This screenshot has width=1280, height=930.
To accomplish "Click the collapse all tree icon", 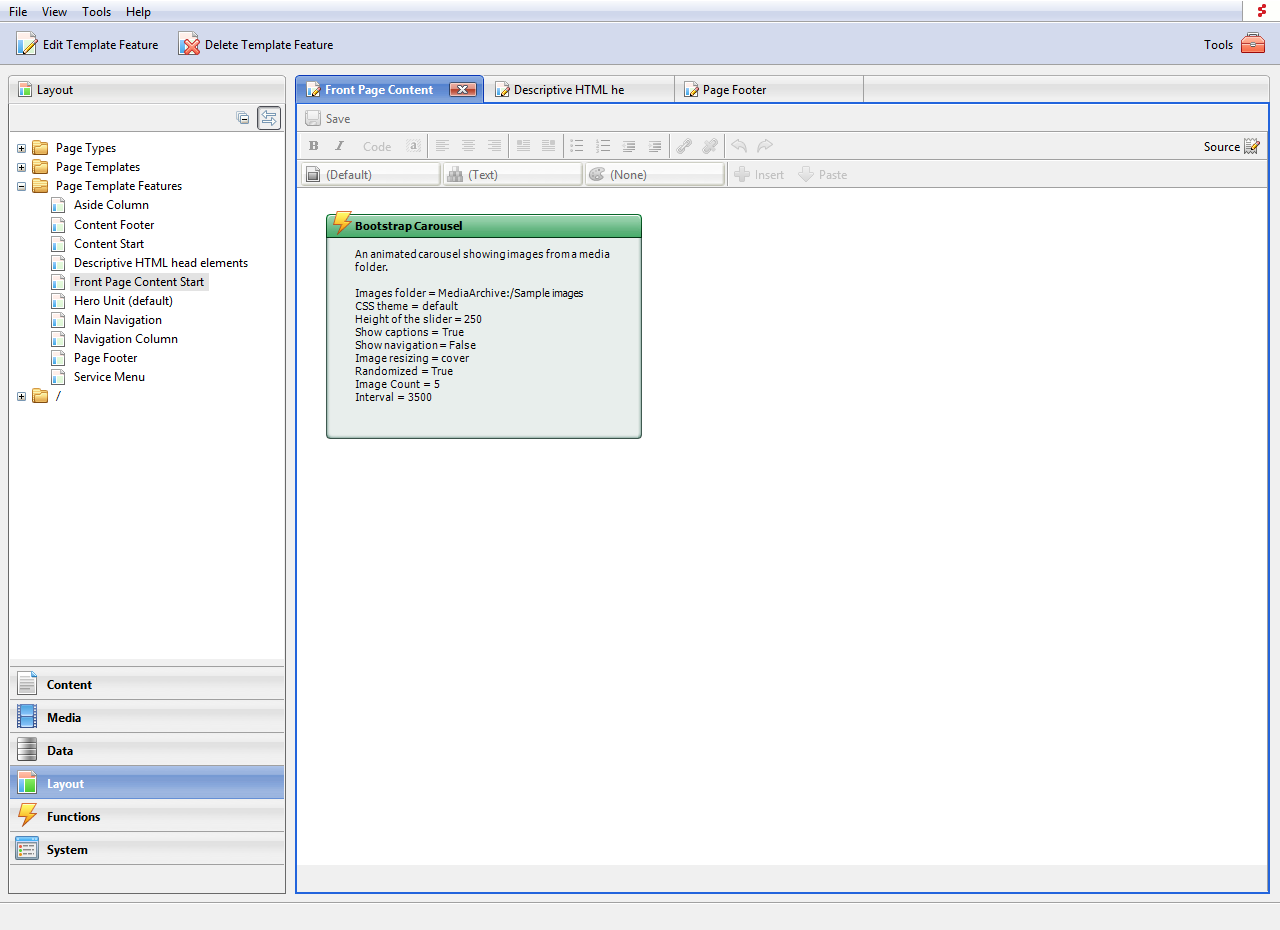I will click(x=242, y=118).
